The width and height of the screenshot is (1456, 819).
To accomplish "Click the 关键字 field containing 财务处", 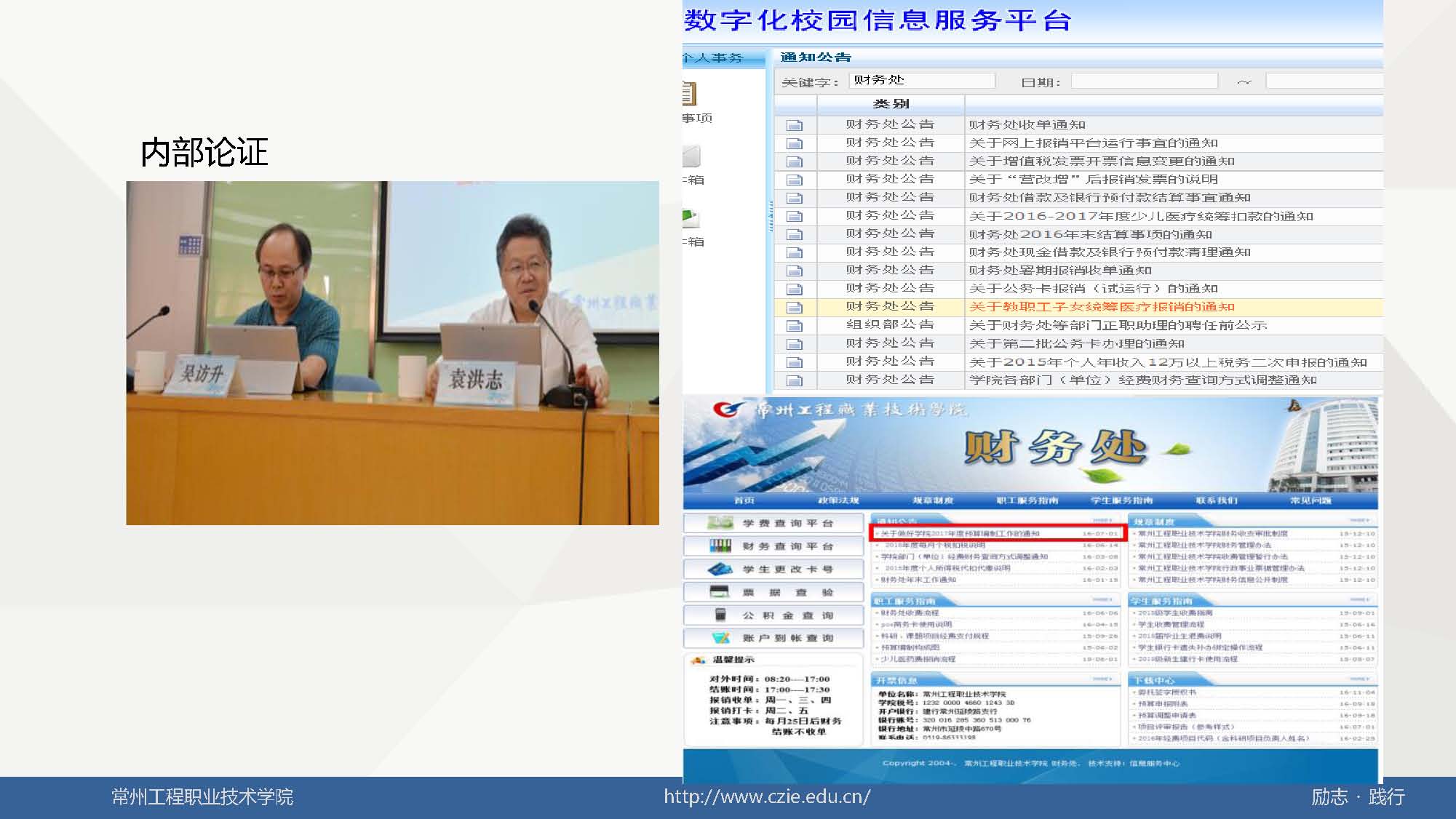I will (x=921, y=81).
